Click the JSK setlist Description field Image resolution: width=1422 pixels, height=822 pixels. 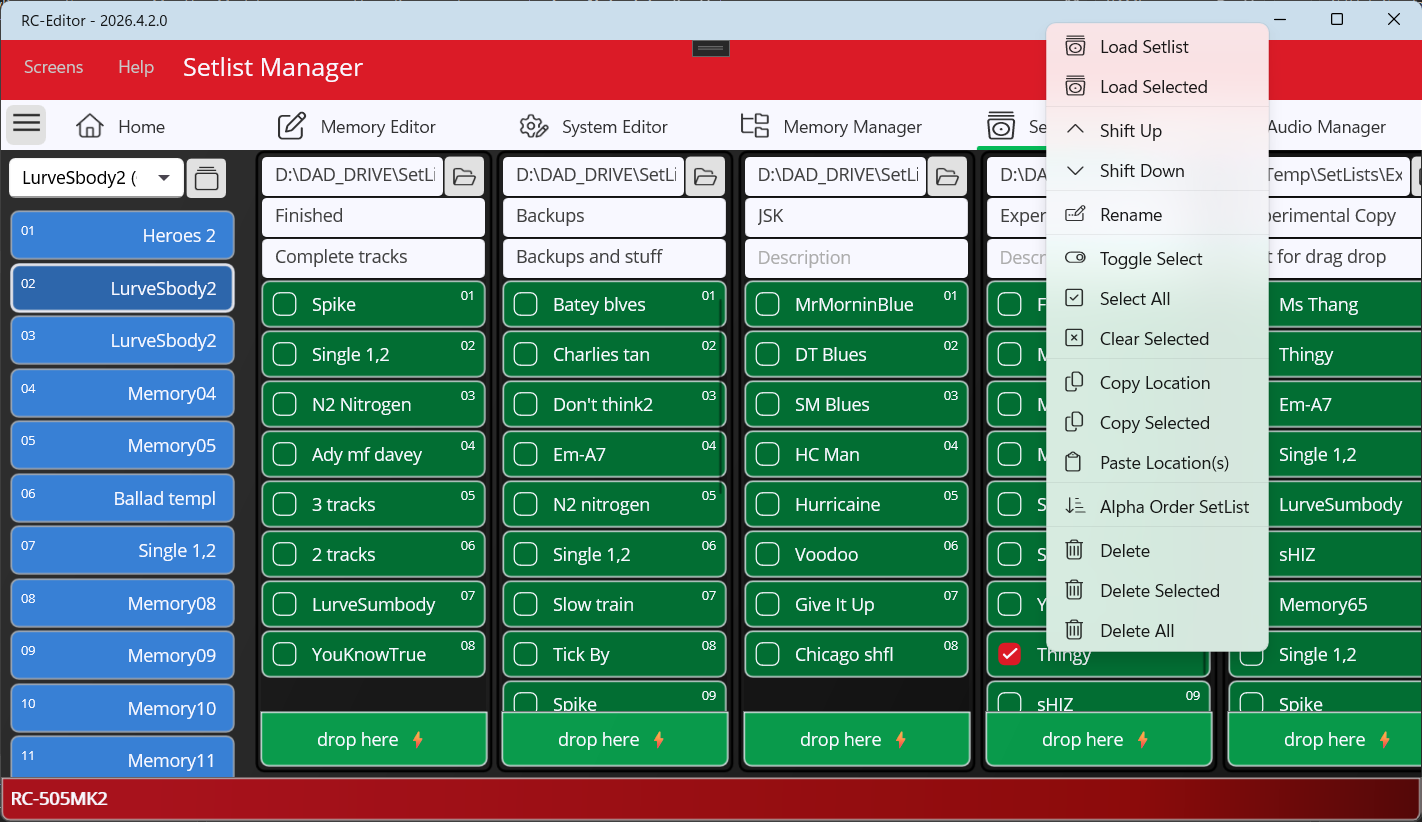(857, 258)
